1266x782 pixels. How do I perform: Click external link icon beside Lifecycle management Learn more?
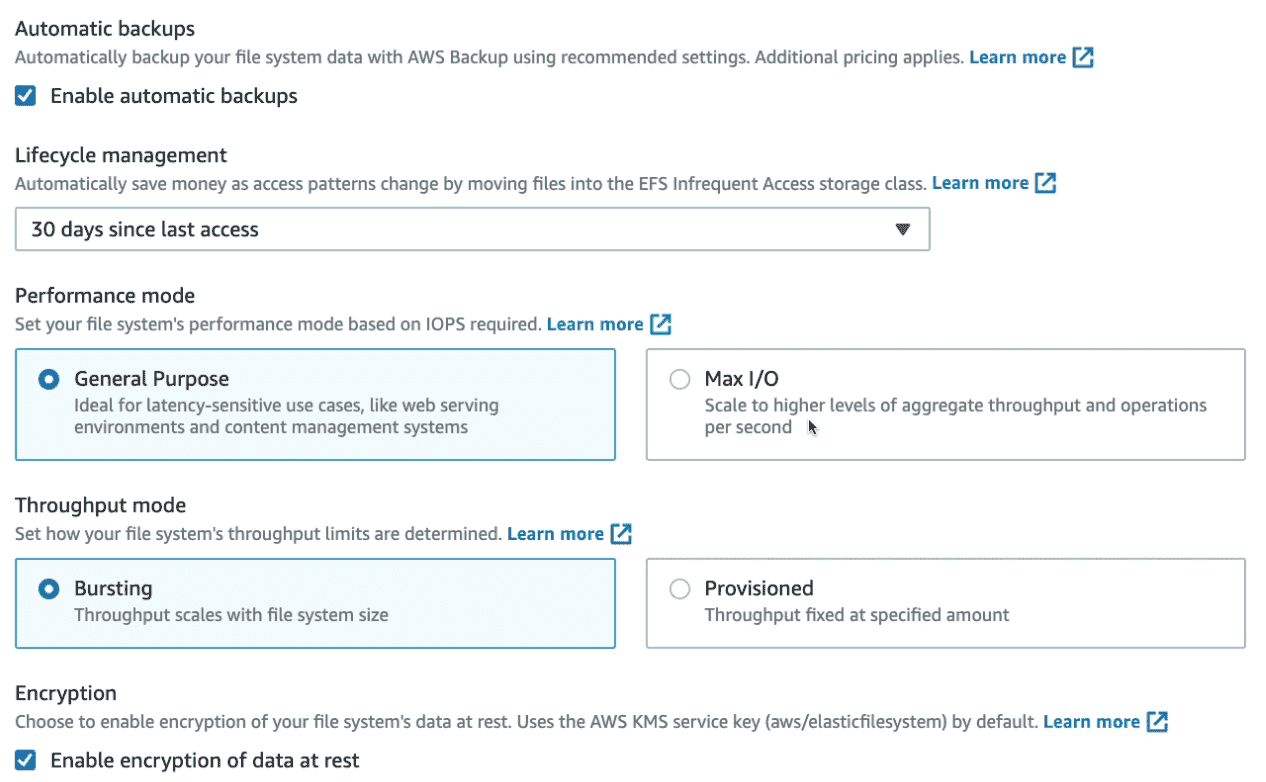(1046, 183)
